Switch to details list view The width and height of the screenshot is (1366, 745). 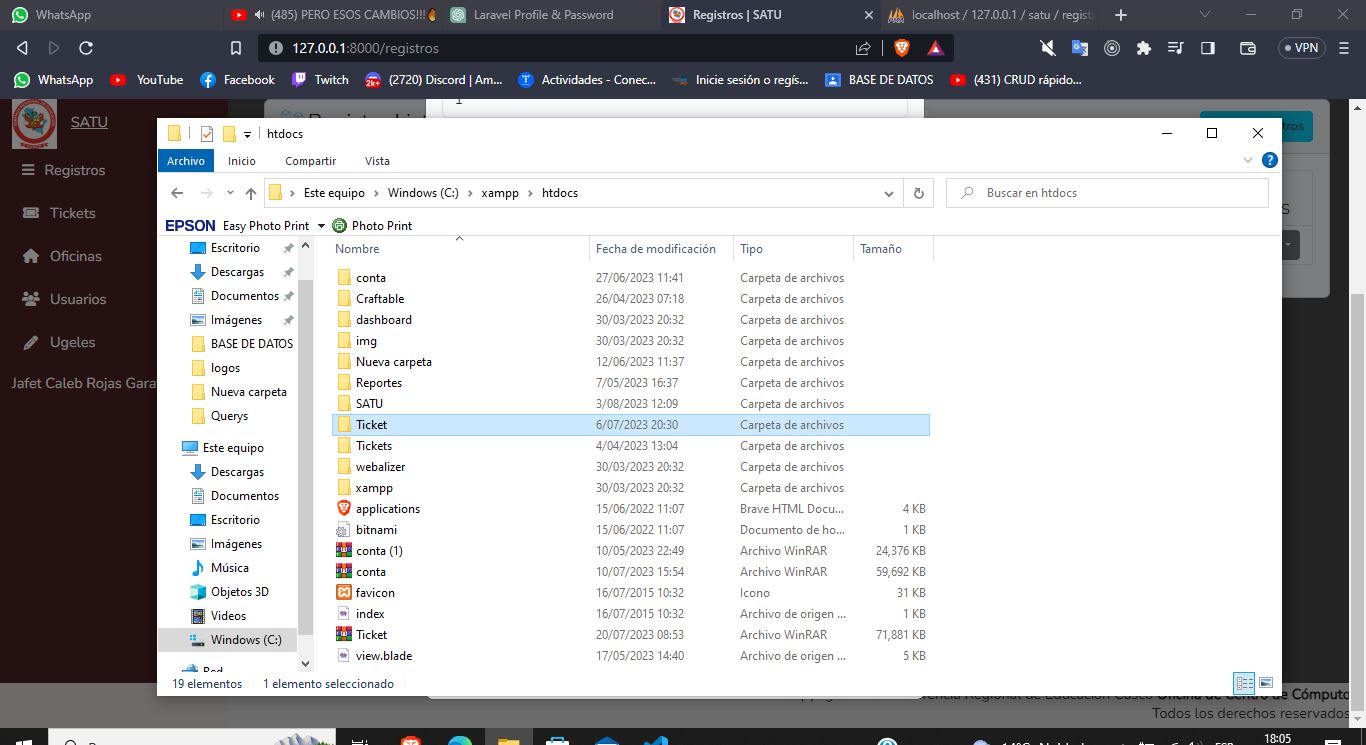tap(1244, 684)
